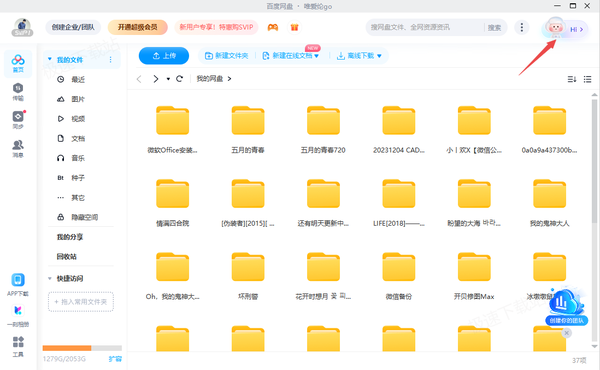Open options dots next to 我的文件
Image resolution: width=600 pixels, height=370 pixels.
(x=111, y=60)
